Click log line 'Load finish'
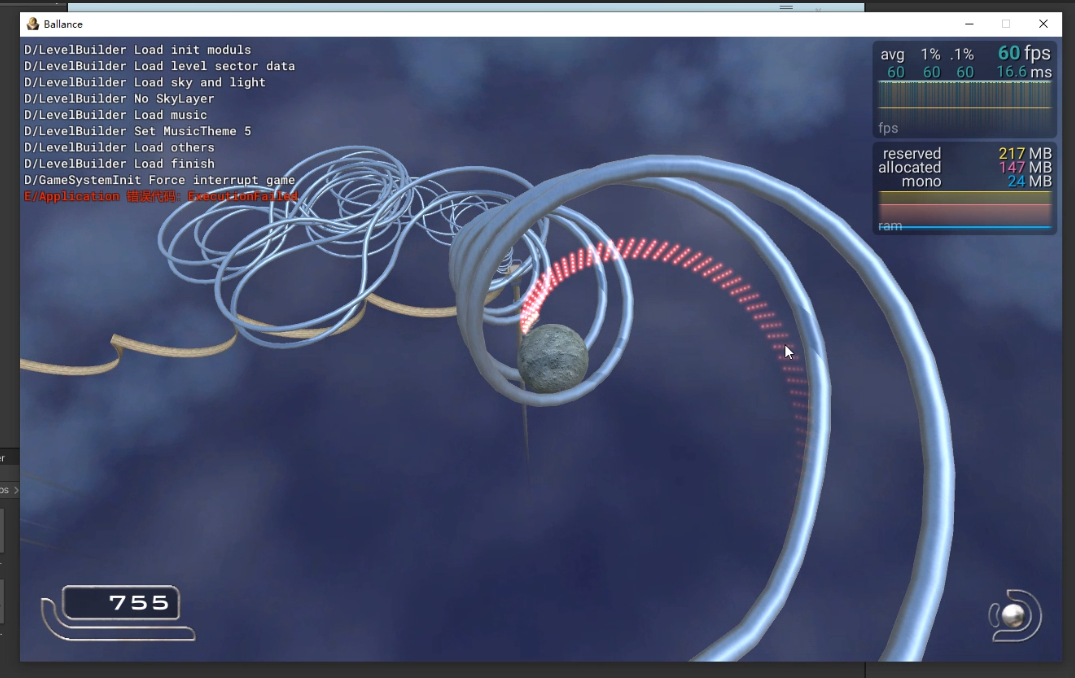Screen dimensions: 1075x678 pyautogui.click(x=119, y=164)
